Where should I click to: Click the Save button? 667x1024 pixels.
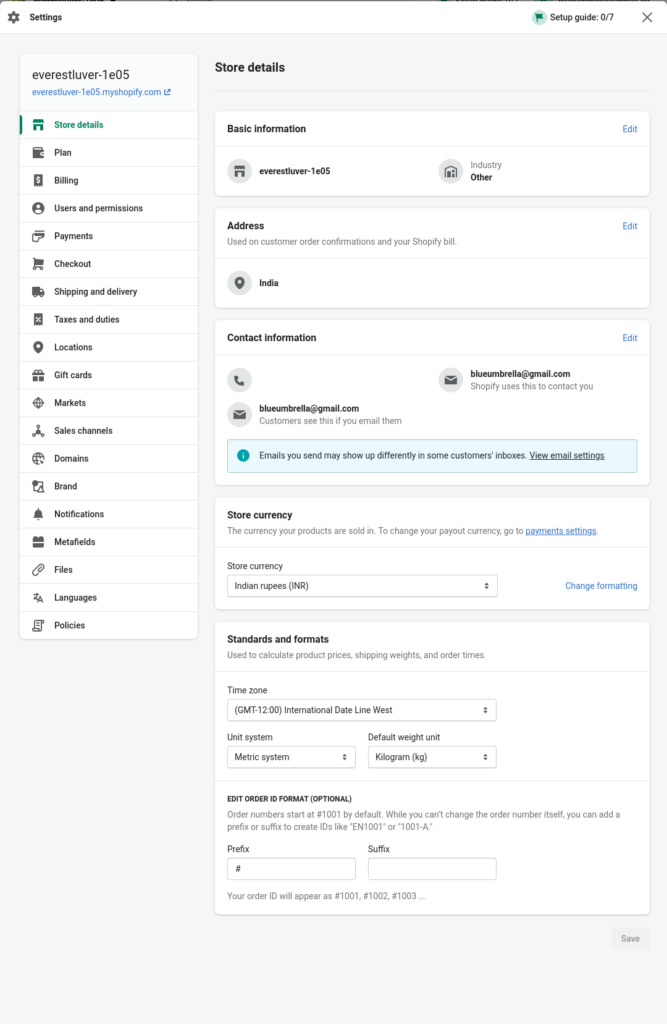[630, 938]
